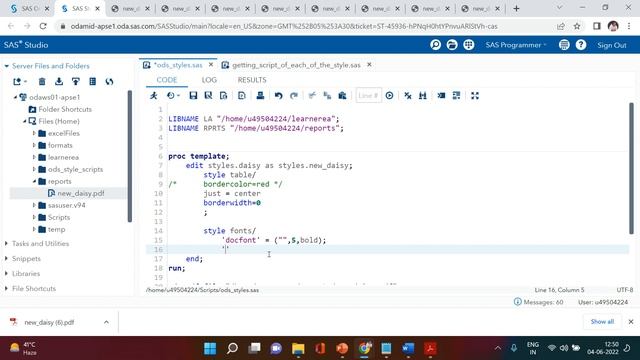Screen dimensions: 640x360
Task: Click the go-to-line play icon
Action: pyautogui.click(x=389, y=96)
